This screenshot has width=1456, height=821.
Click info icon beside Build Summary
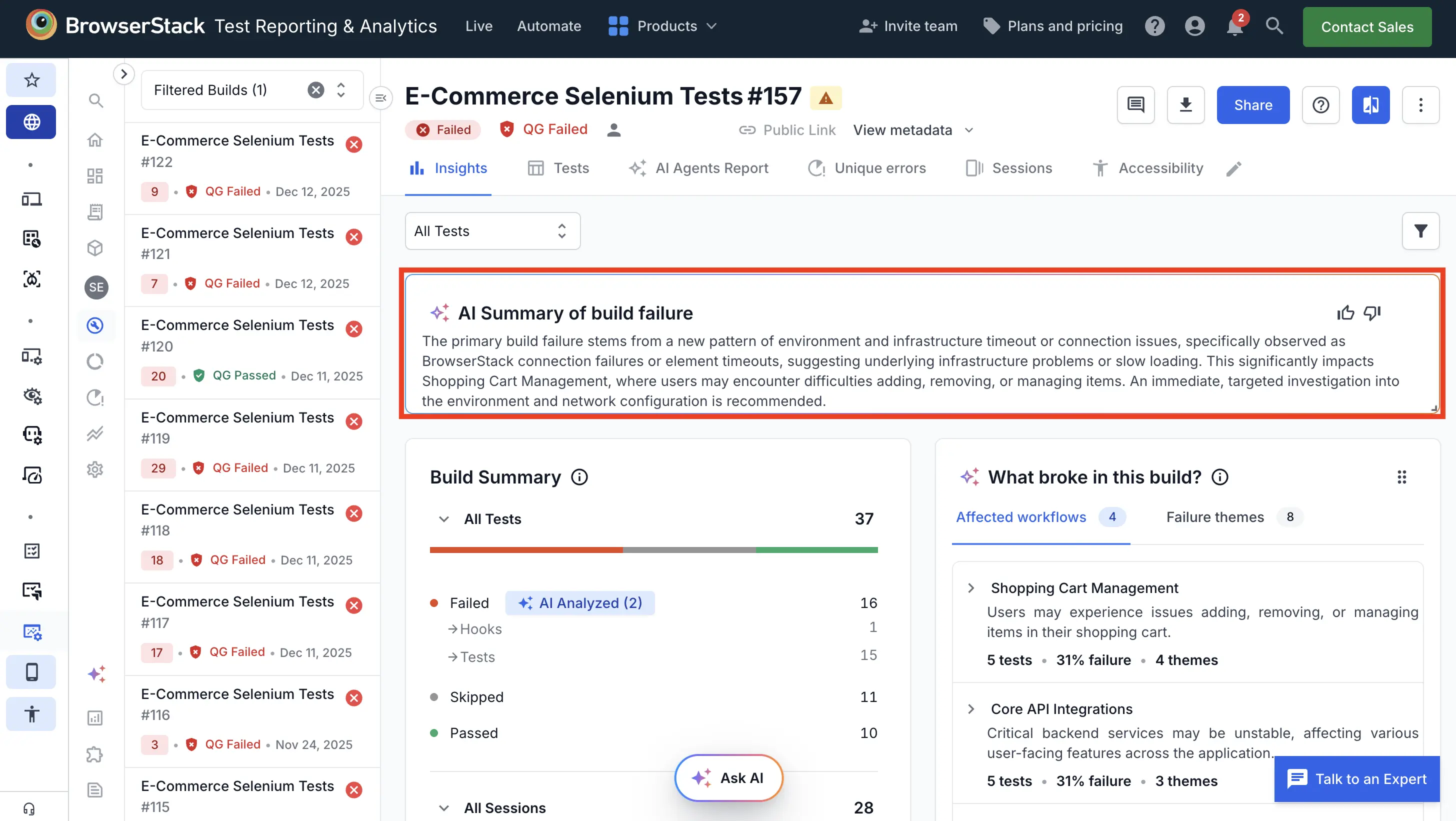(x=579, y=477)
